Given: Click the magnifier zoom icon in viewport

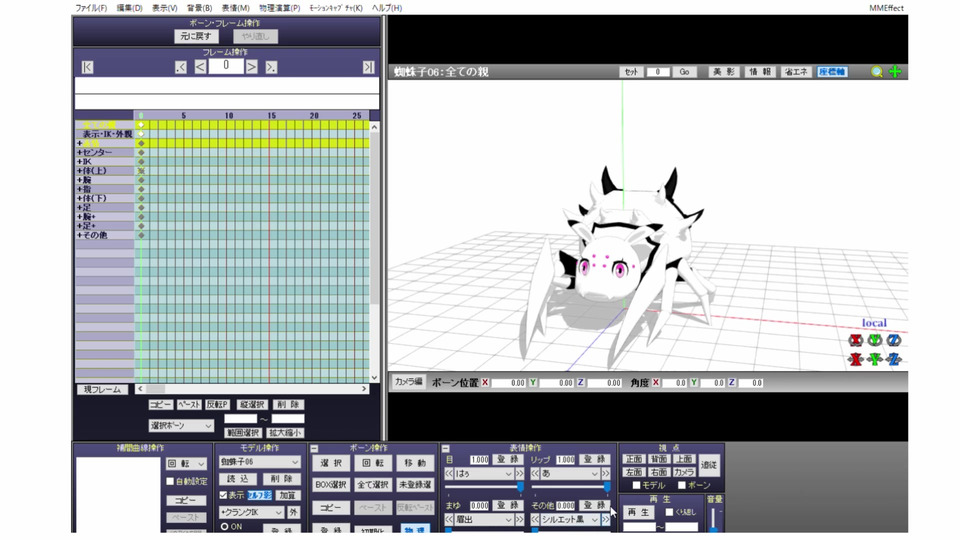Looking at the screenshot, I should [877, 72].
